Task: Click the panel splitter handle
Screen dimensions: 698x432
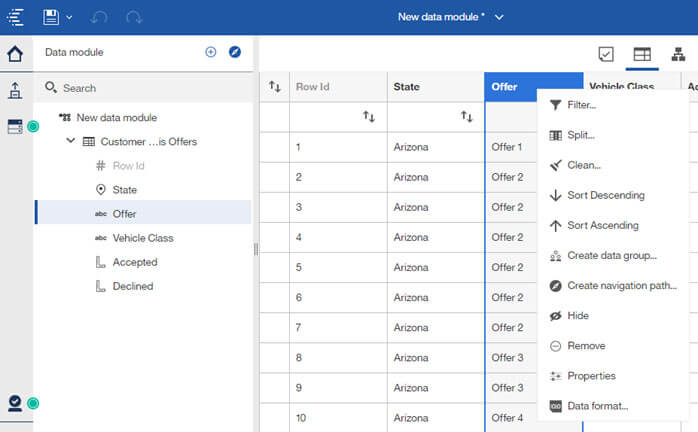Action: [x=256, y=249]
